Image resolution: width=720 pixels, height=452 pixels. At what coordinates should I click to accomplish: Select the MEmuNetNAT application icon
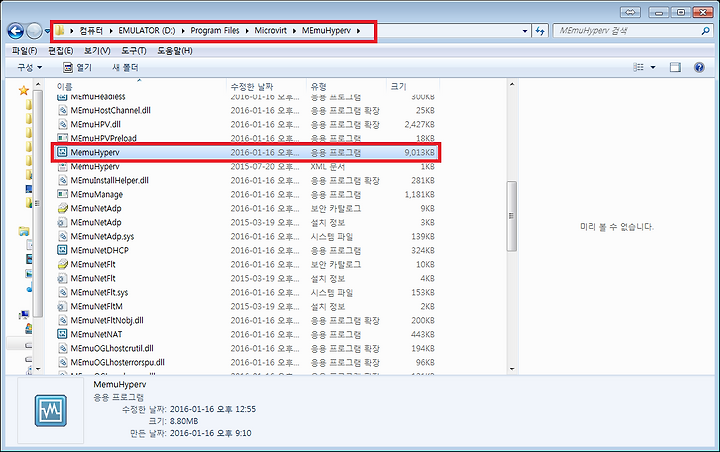tap(62, 334)
